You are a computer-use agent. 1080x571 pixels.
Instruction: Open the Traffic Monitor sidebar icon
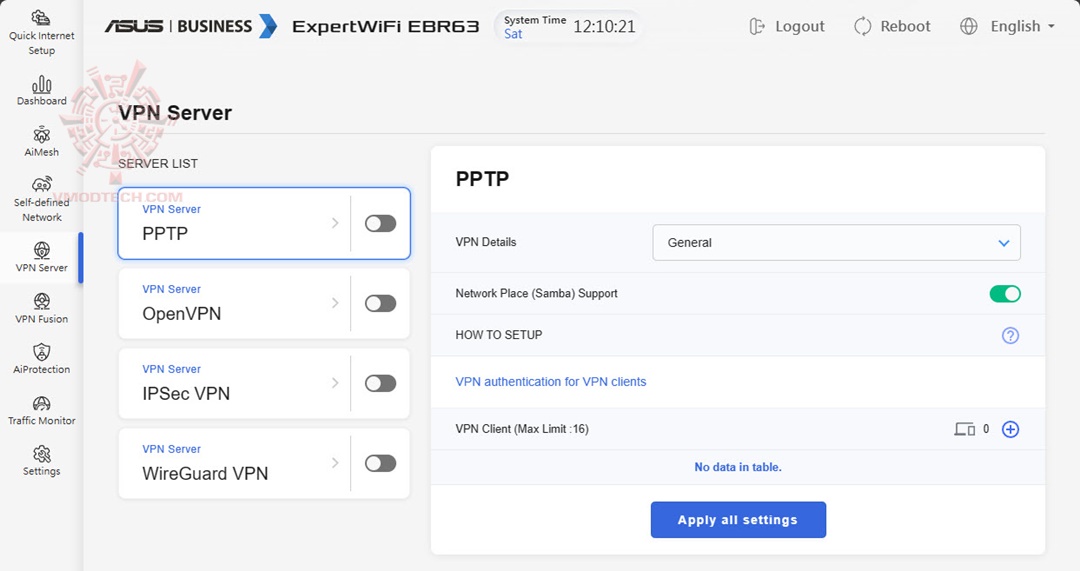pyautogui.click(x=41, y=403)
